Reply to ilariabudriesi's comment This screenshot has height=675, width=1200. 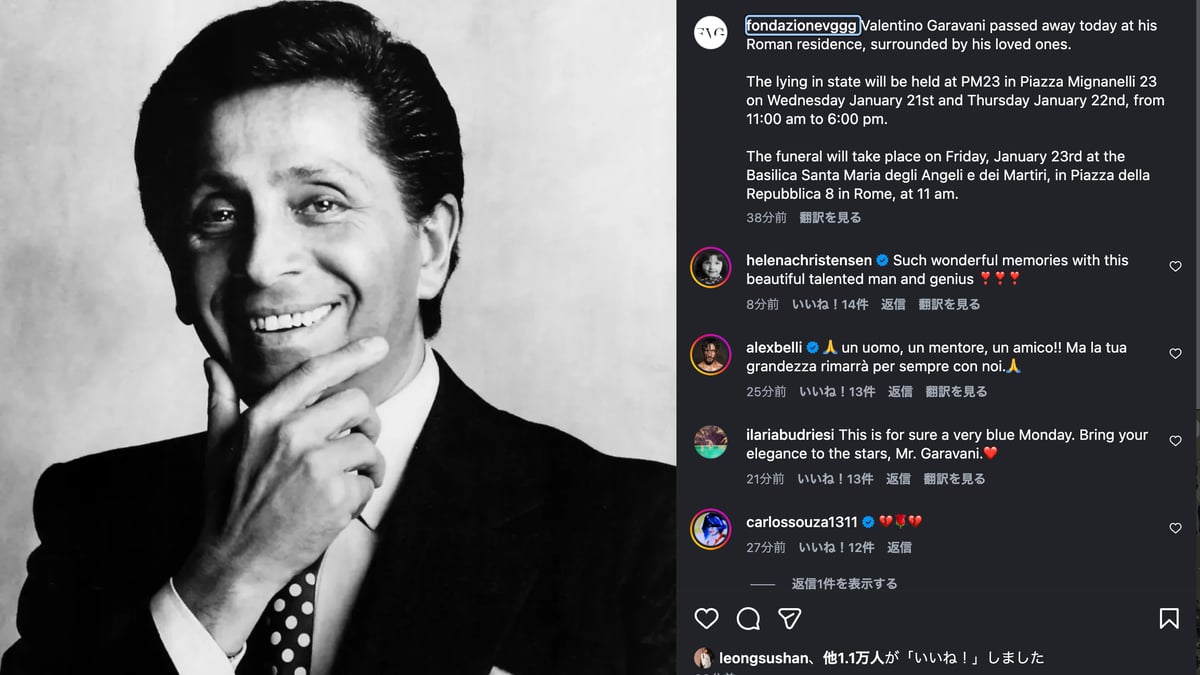coord(898,479)
